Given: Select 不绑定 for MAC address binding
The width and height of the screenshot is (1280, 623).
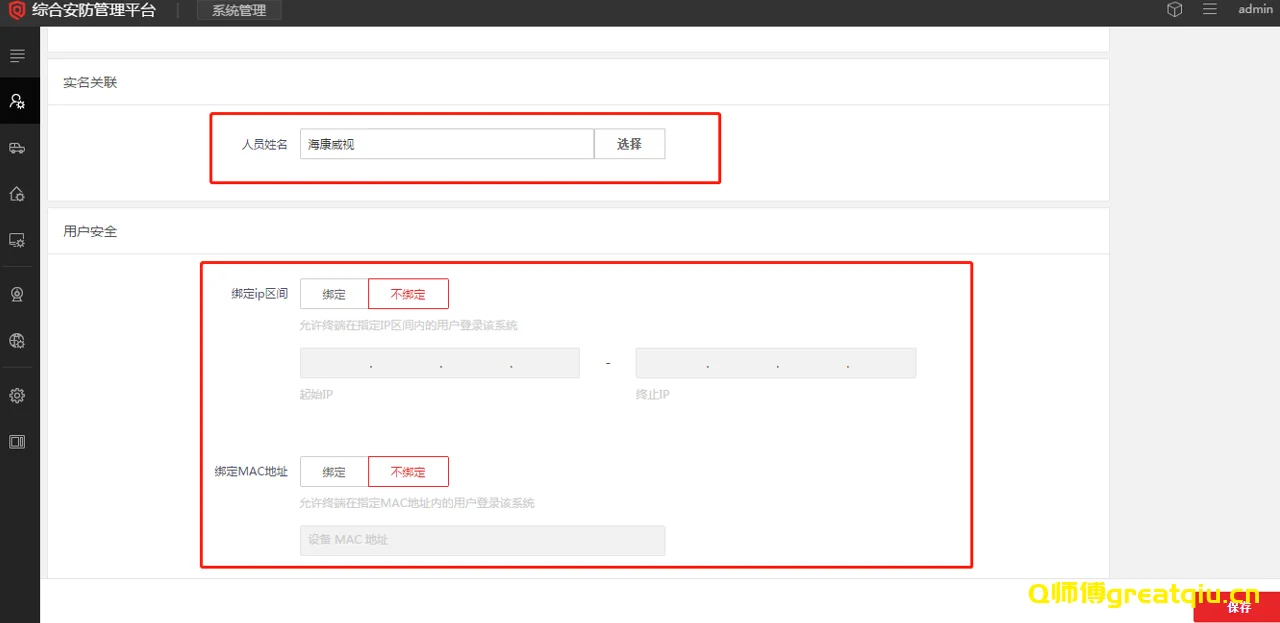Looking at the screenshot, I should click(408, 472).
